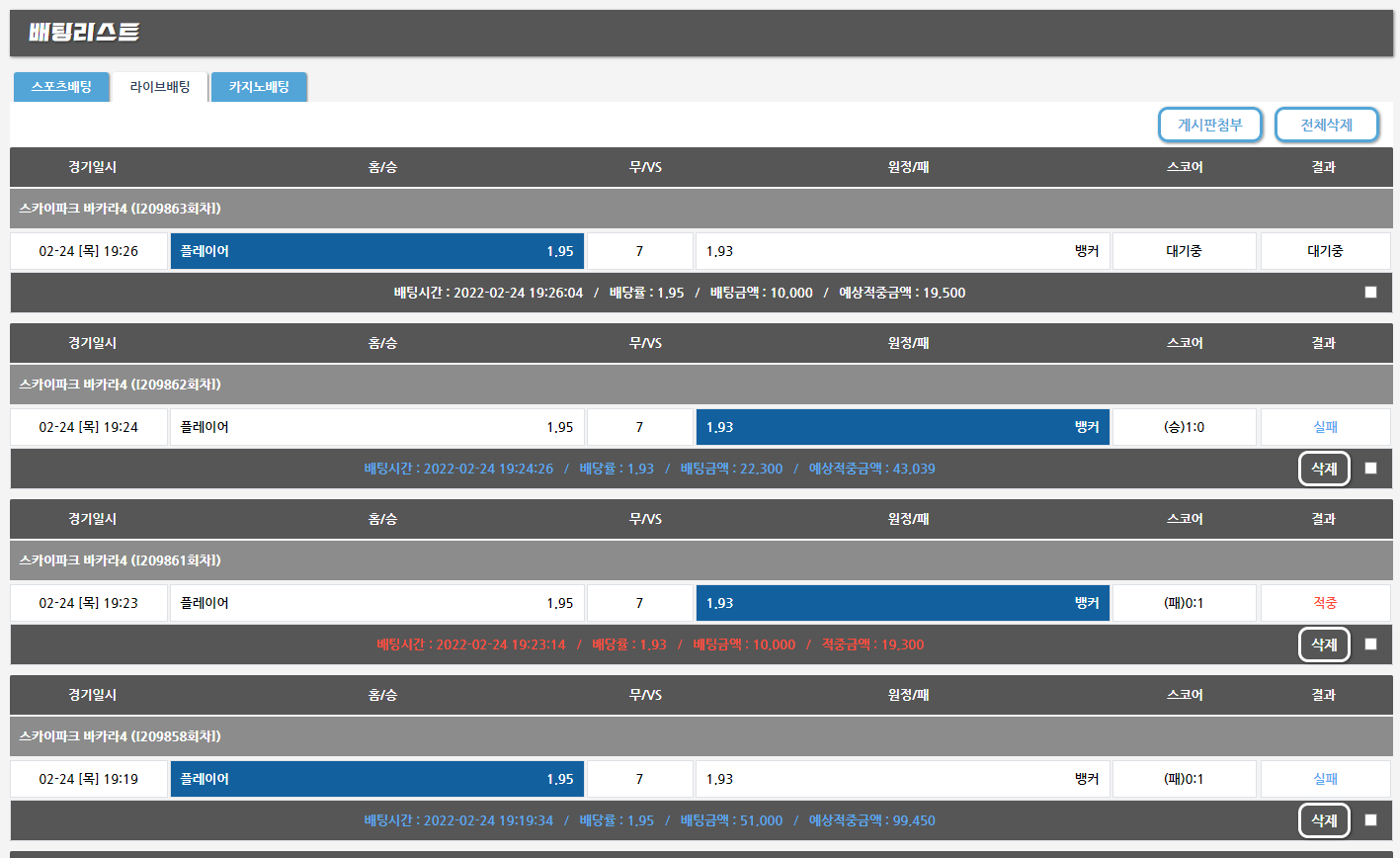
Task: Switch to the 스포츠배팅 tab
Action: pyautogui.click(x=61, y=87)
